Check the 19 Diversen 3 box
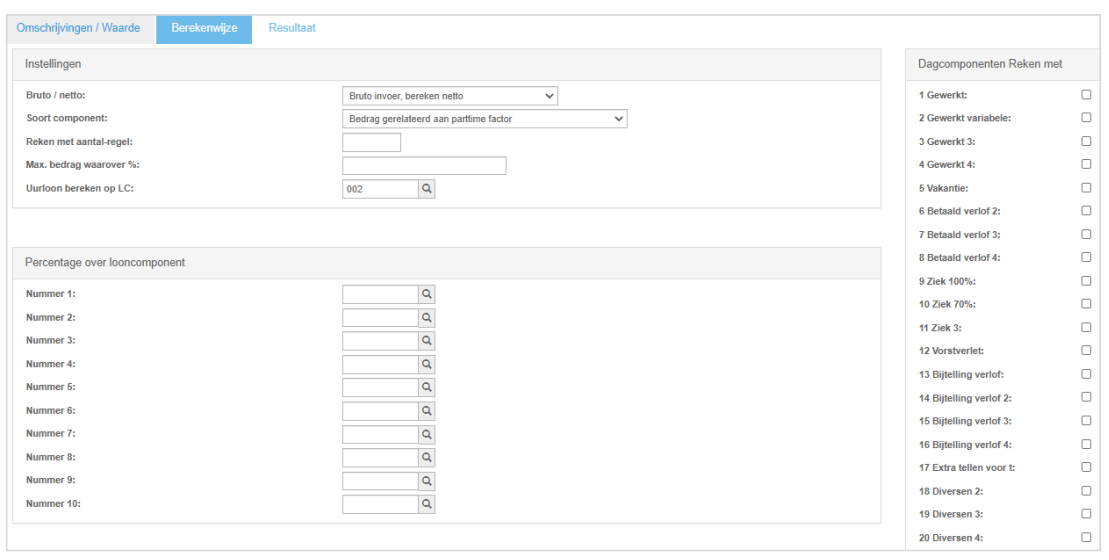The image size is (1109, 560). pyautogui.click(x=1086, y=514)
